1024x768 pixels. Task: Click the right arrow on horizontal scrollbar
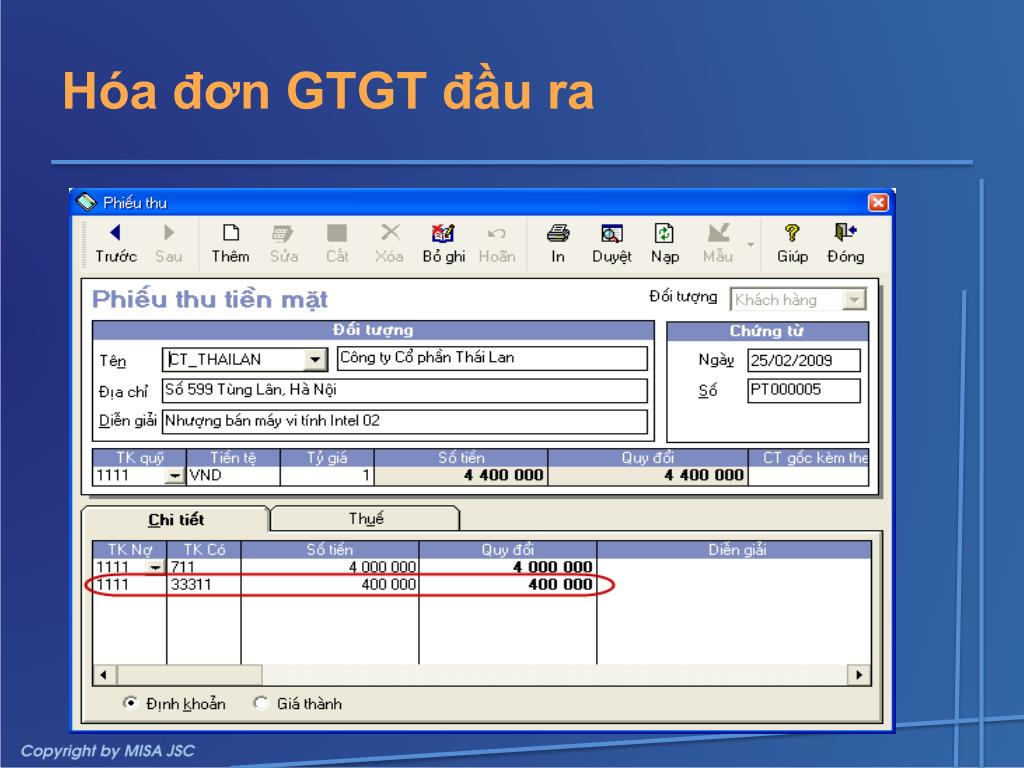click(859, 675)
